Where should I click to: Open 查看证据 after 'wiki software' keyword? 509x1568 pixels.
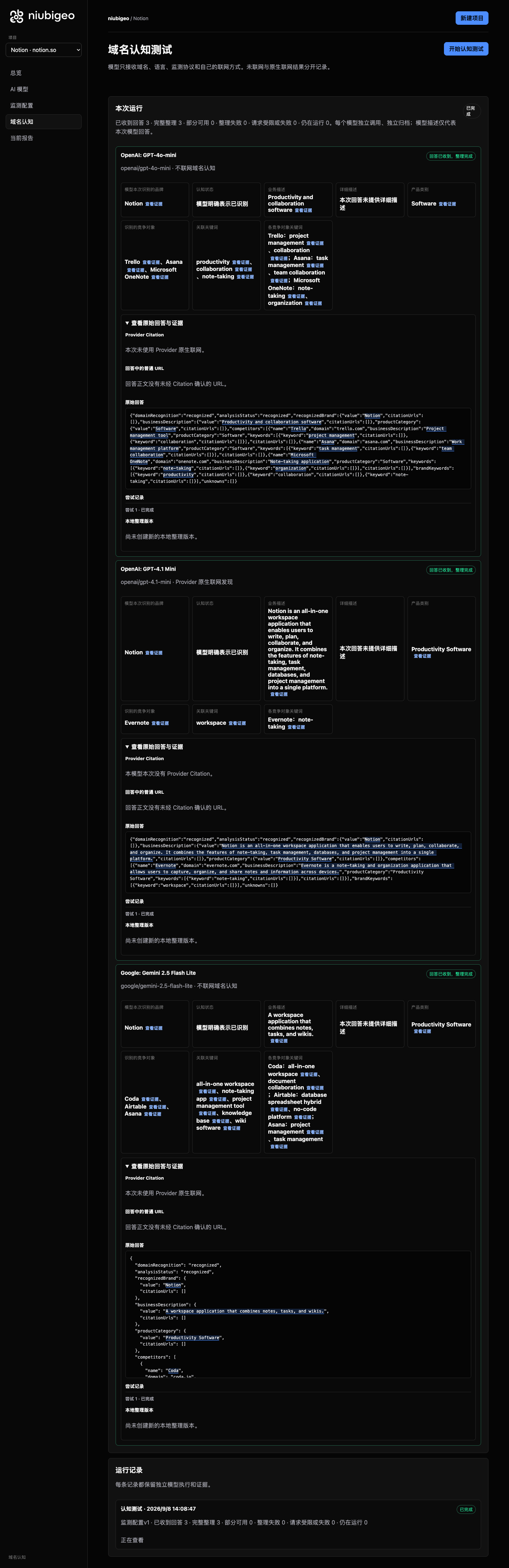[x=232, y=1129]
